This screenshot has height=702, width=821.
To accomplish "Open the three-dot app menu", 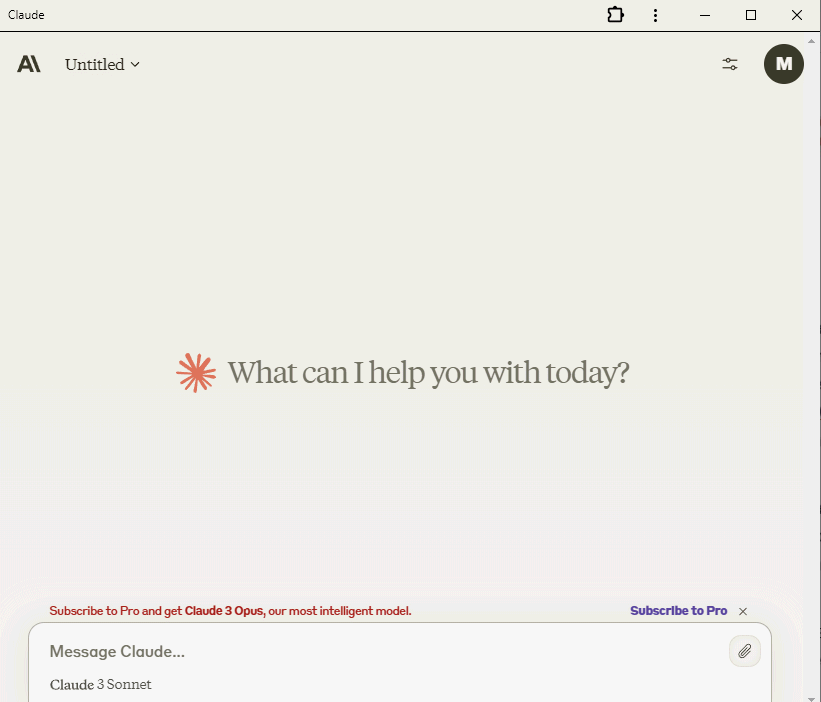I will click(x=655, y=15).
